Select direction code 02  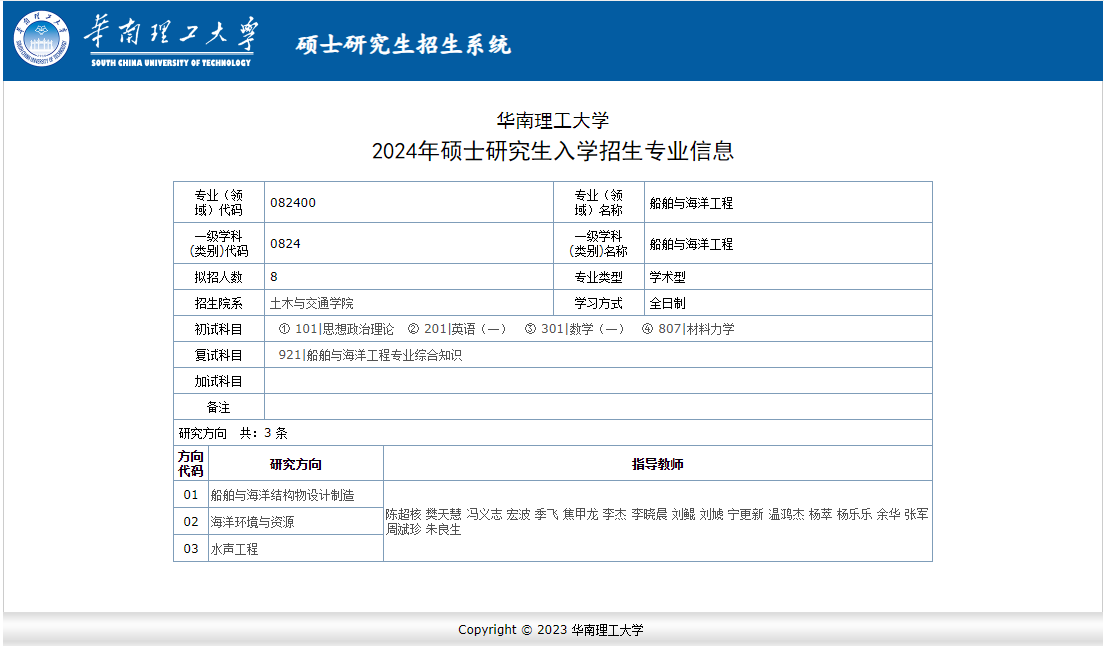tap(191, 521)
